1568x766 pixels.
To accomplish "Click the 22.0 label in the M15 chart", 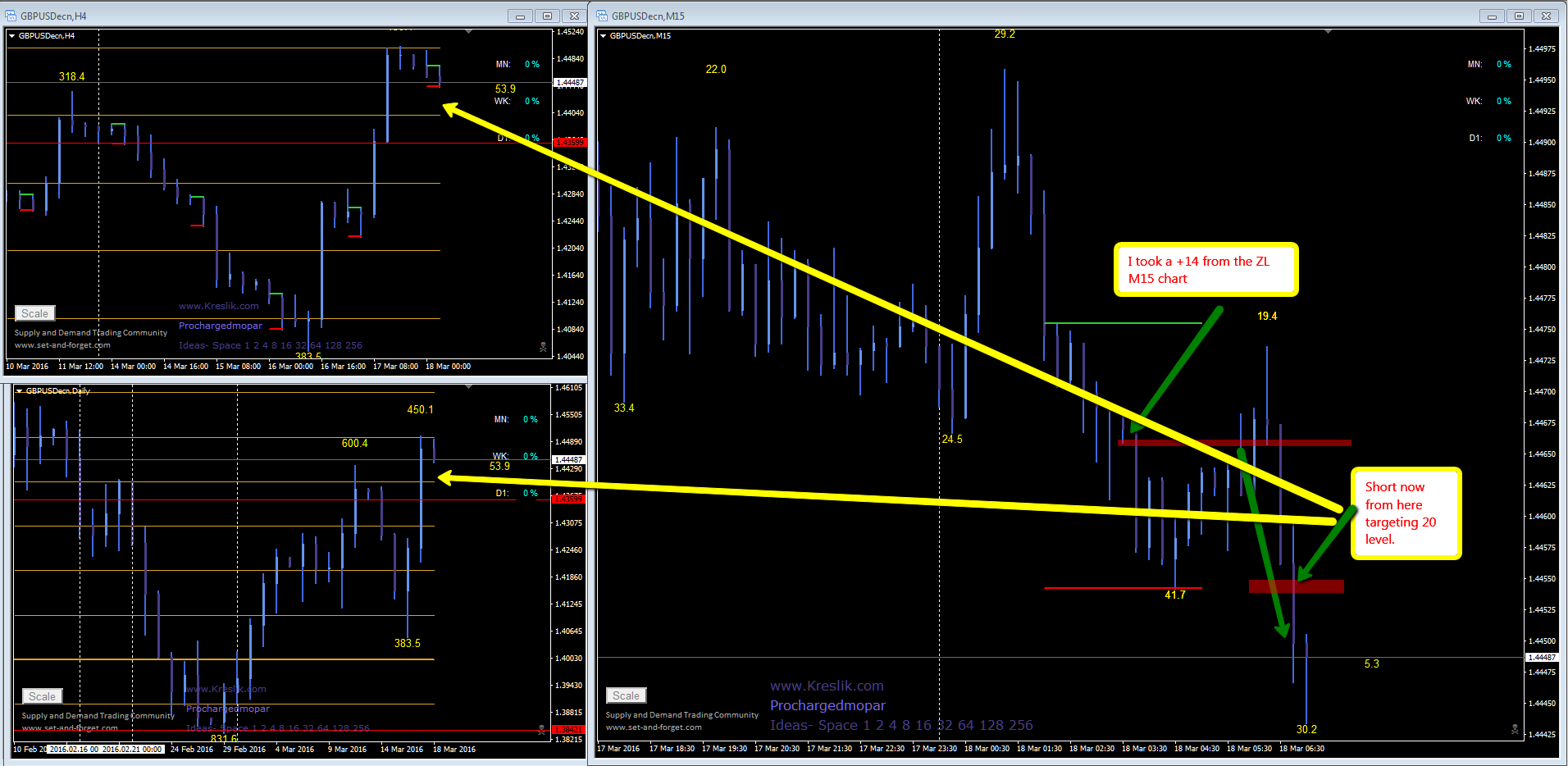I will [716, 69].
